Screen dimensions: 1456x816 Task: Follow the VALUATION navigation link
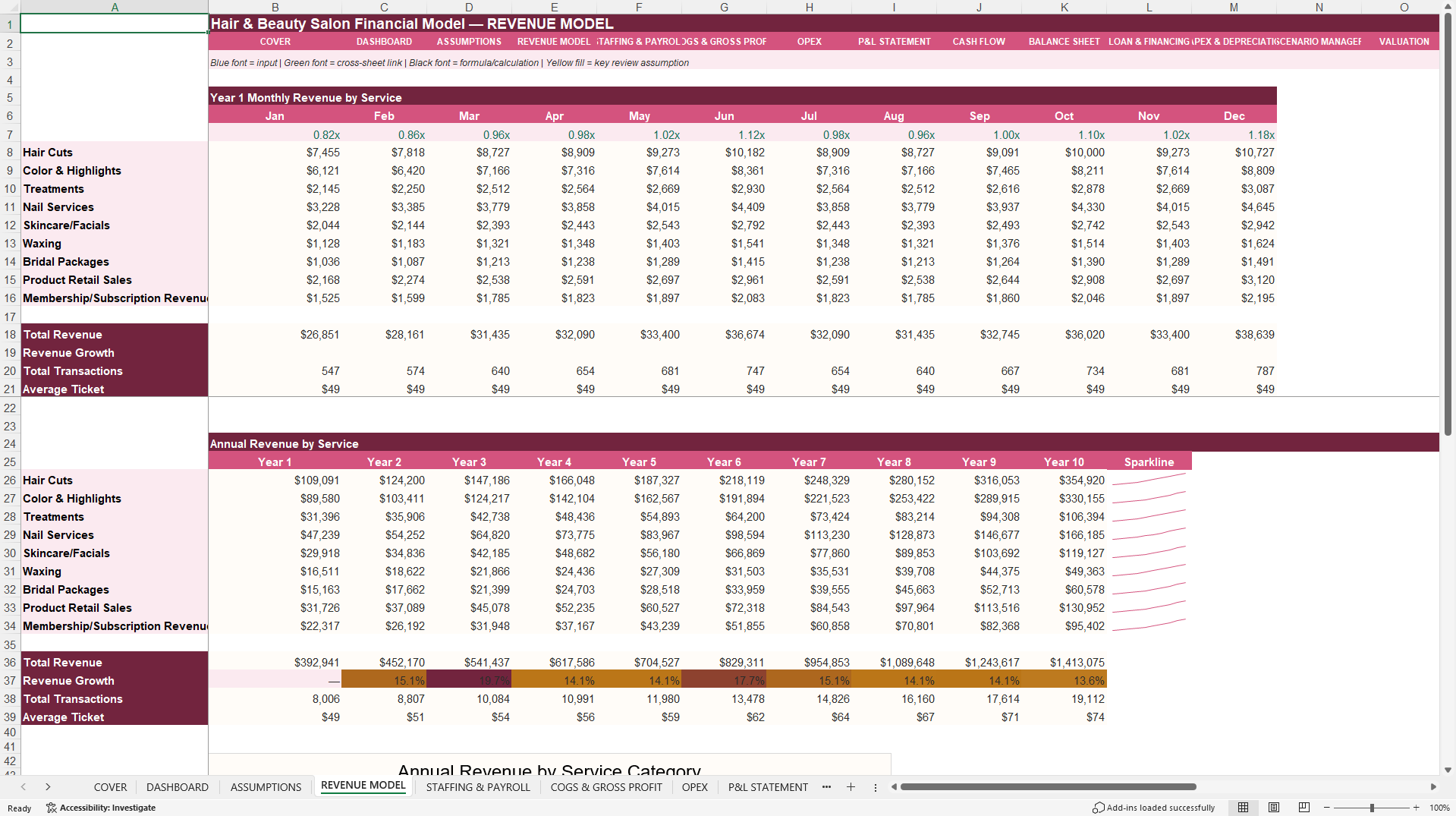1404,42
